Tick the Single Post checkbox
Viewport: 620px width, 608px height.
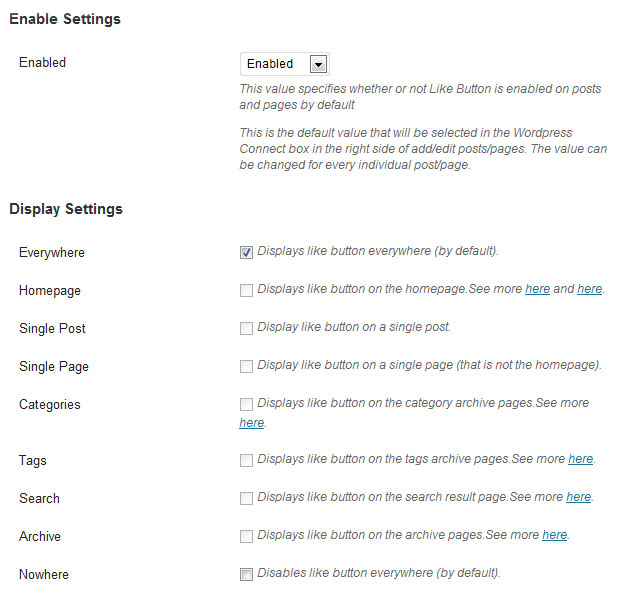point(246,328)
